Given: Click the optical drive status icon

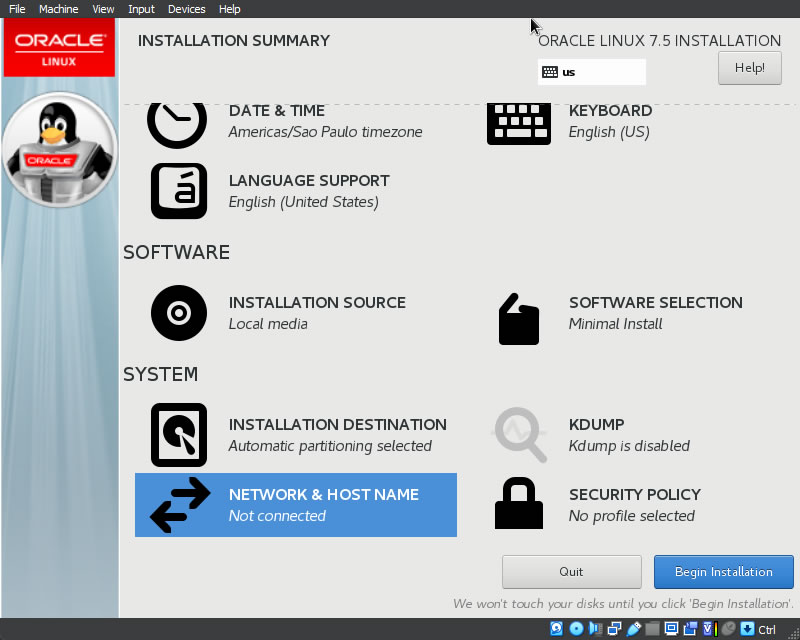Looking at the screenshot, I should [x=576, y=628].
